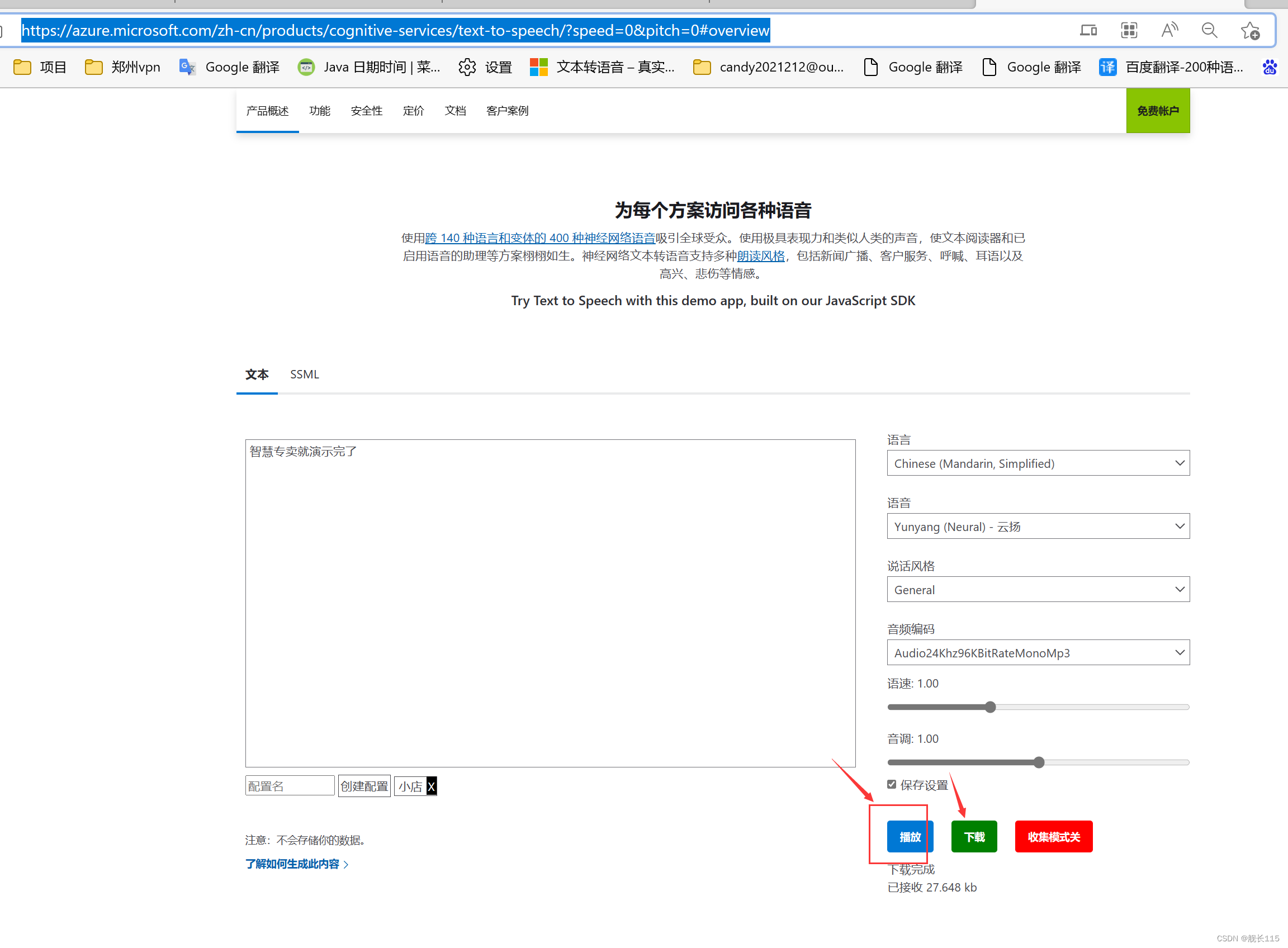Click in the text area containing 智慧专卖就演示完了
This screenshot has height=948, width=1288.
point(550,603)
